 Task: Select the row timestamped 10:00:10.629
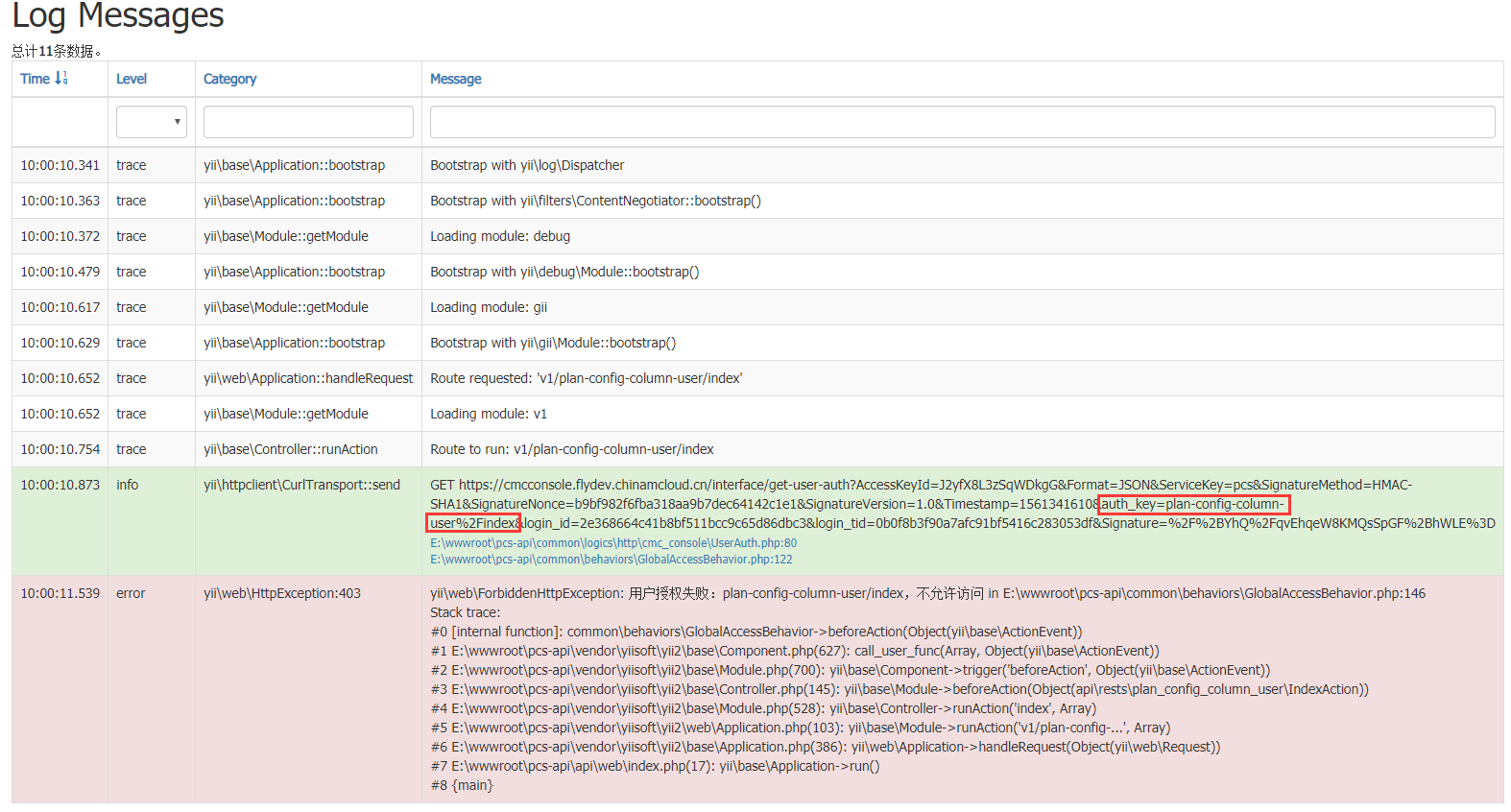pos(60,344)
